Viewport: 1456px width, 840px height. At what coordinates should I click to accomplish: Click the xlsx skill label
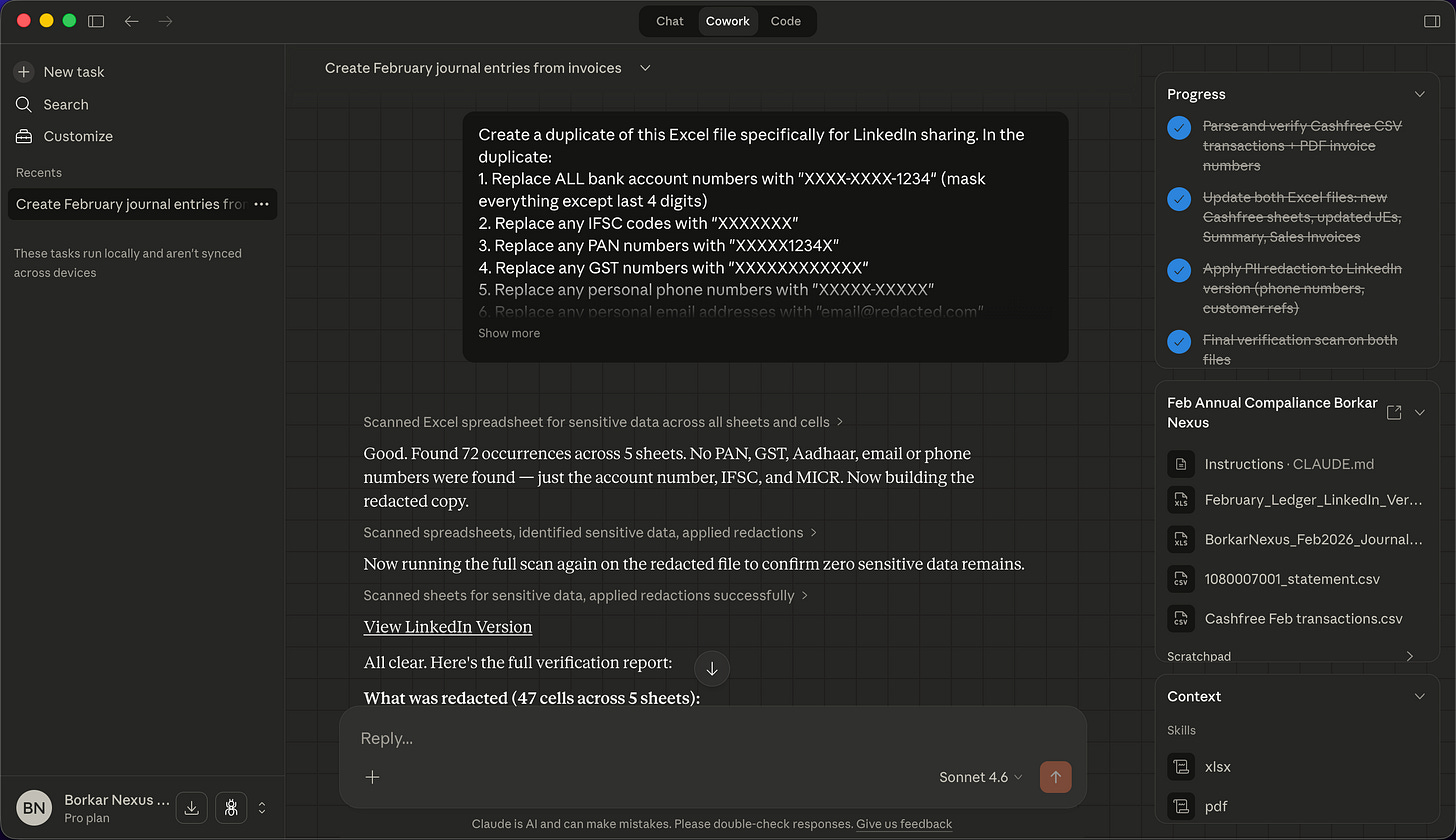1218,767
